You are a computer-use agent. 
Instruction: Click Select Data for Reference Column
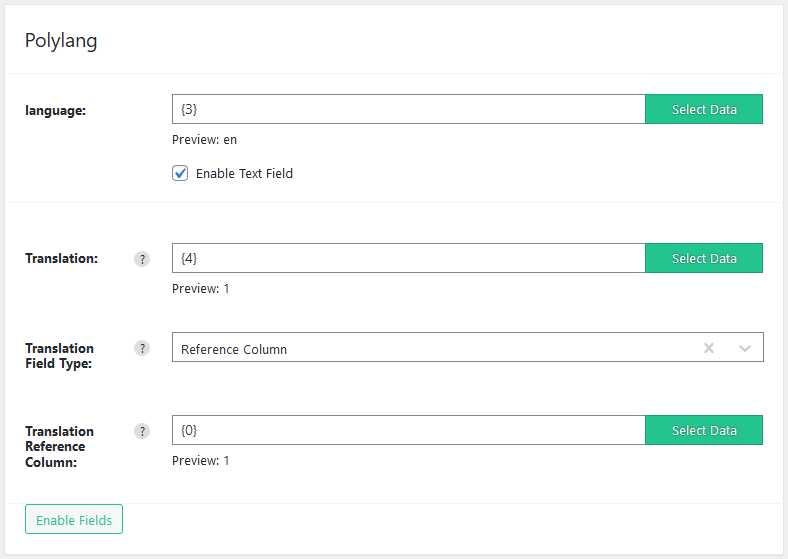(704, 430)
